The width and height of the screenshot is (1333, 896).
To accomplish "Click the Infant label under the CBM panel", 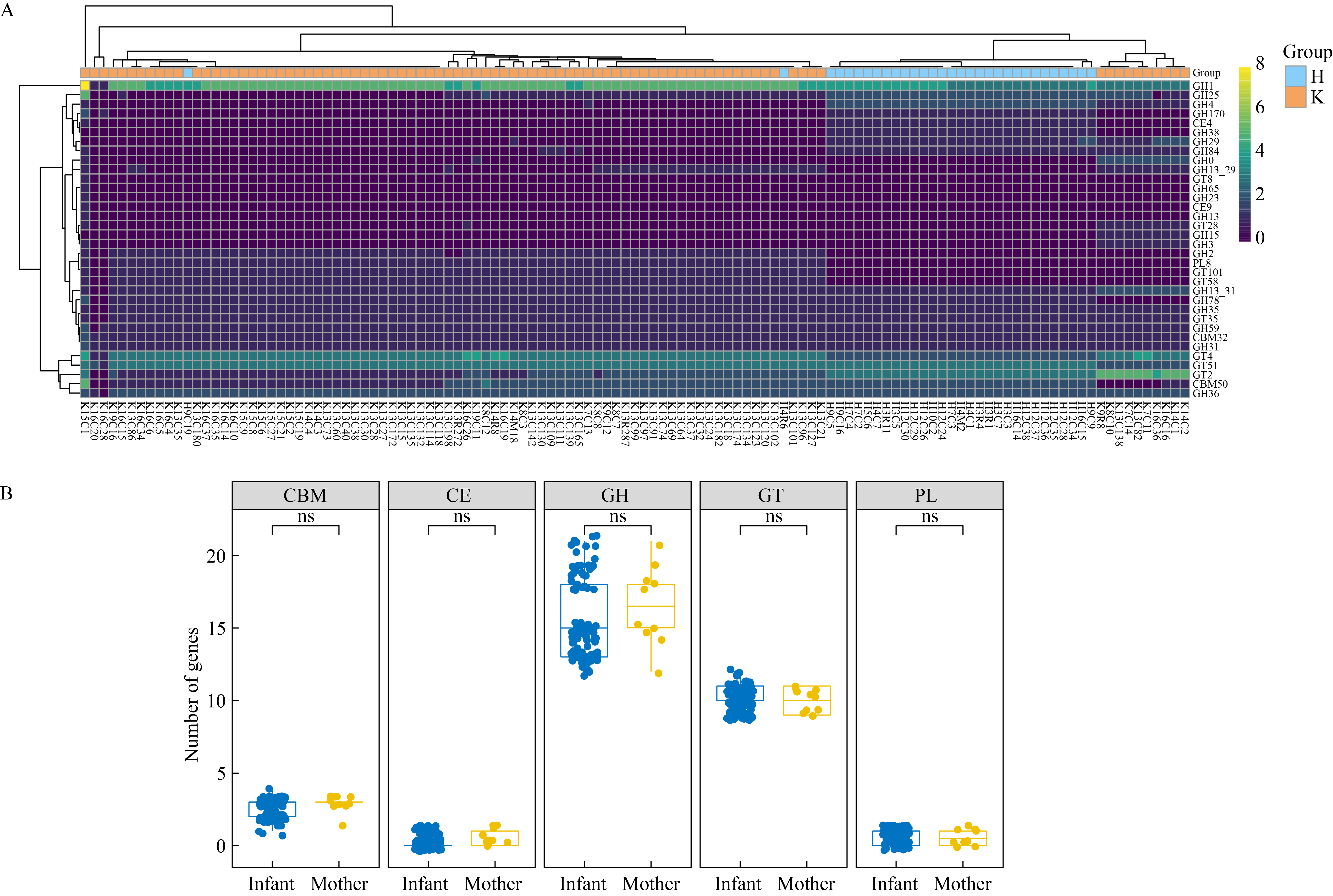I will coord(271,883).
